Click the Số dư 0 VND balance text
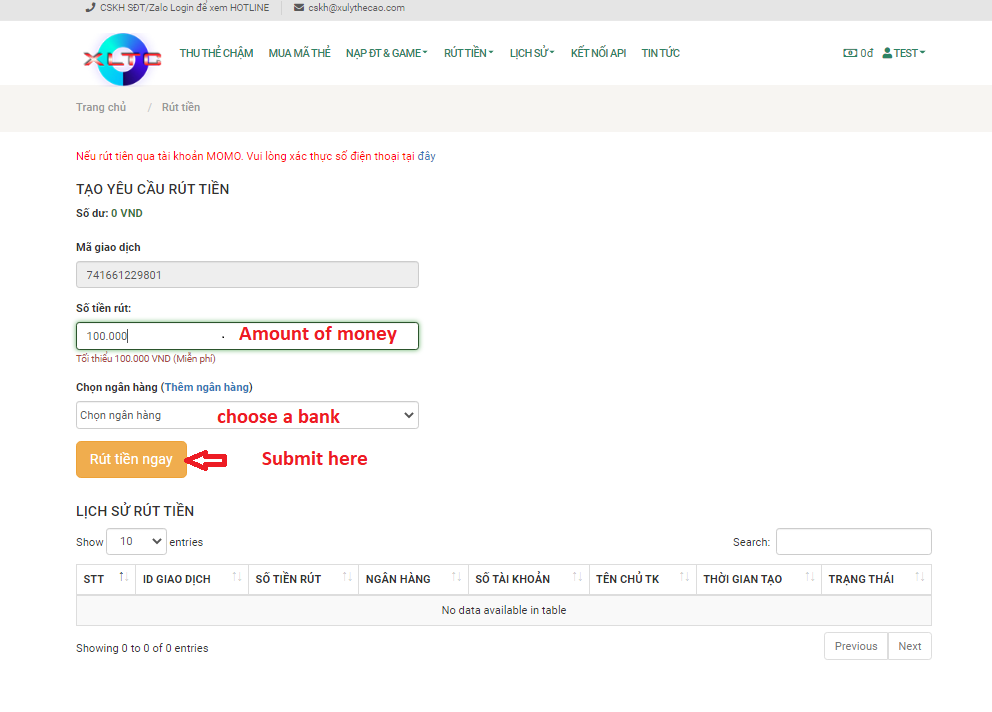 click(109, 213)
